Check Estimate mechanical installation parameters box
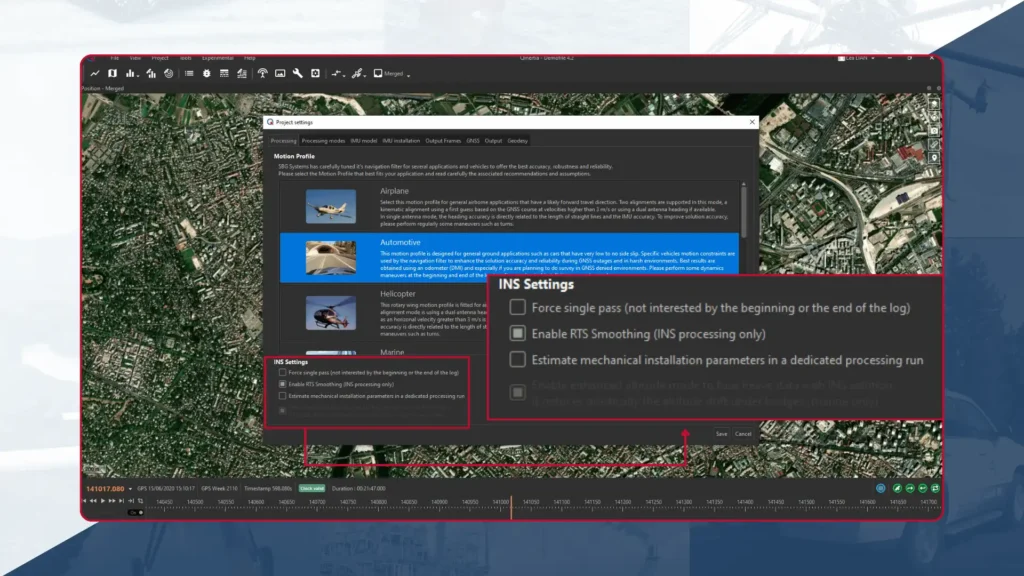The height and width of the screenshot is (576, 1024). tap(283, 396)
